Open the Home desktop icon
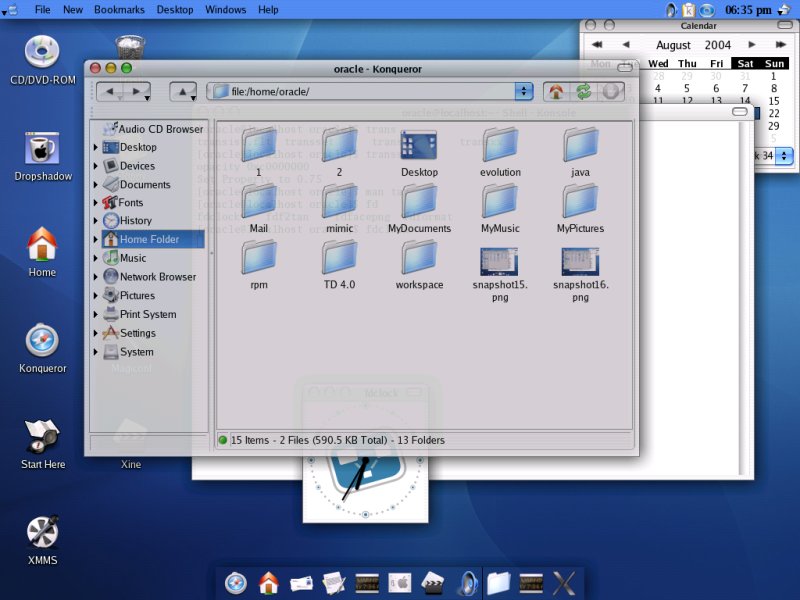The width and height of the screenshot is (800, 600). 42,252
